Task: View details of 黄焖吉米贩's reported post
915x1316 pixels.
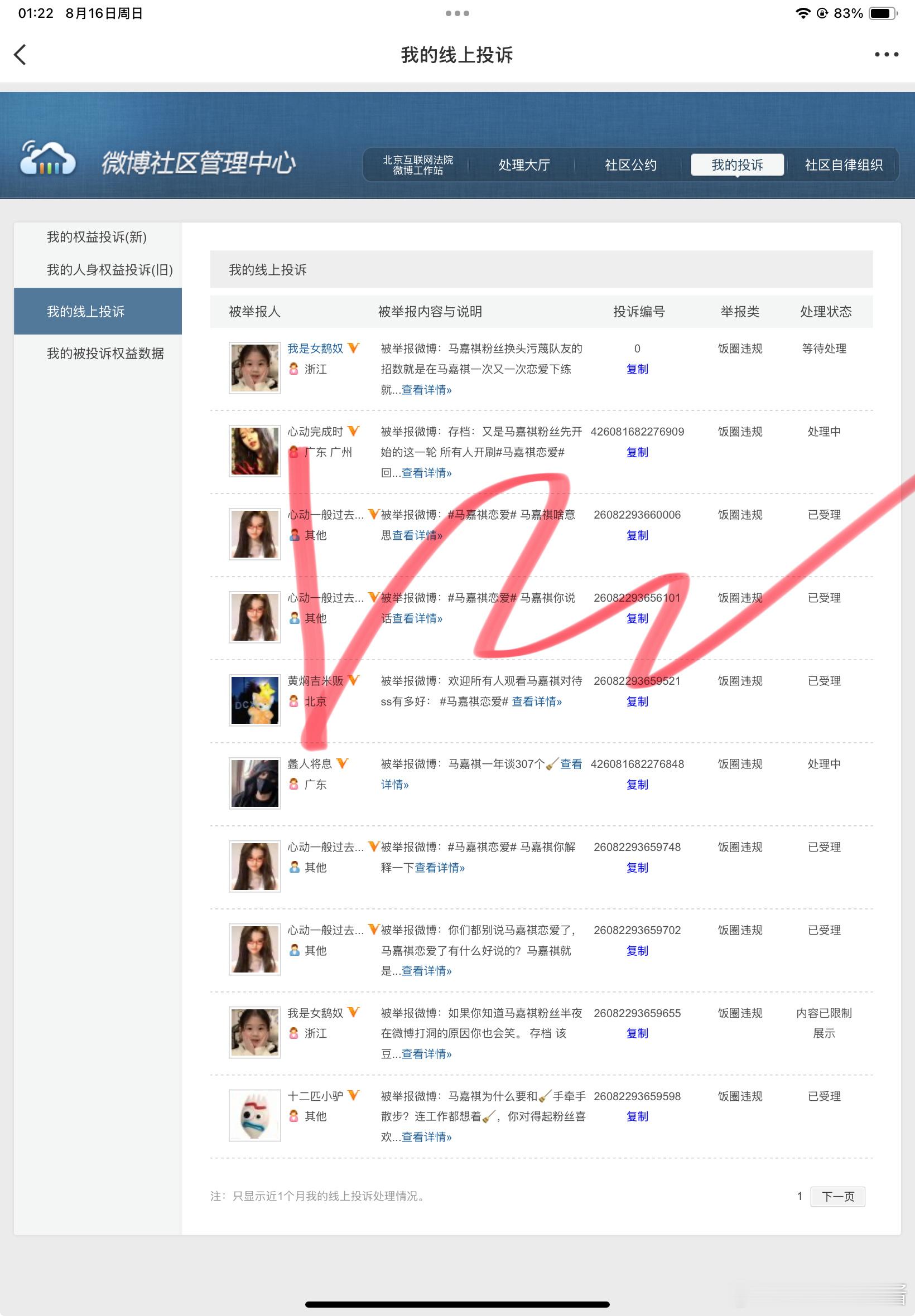Action: coord(537,701)
